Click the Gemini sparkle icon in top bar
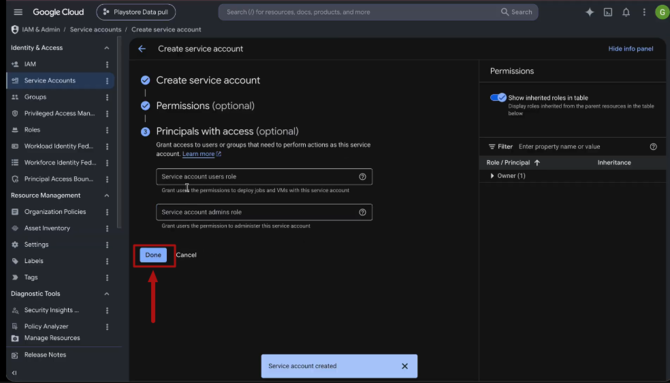 click(590, 12)
